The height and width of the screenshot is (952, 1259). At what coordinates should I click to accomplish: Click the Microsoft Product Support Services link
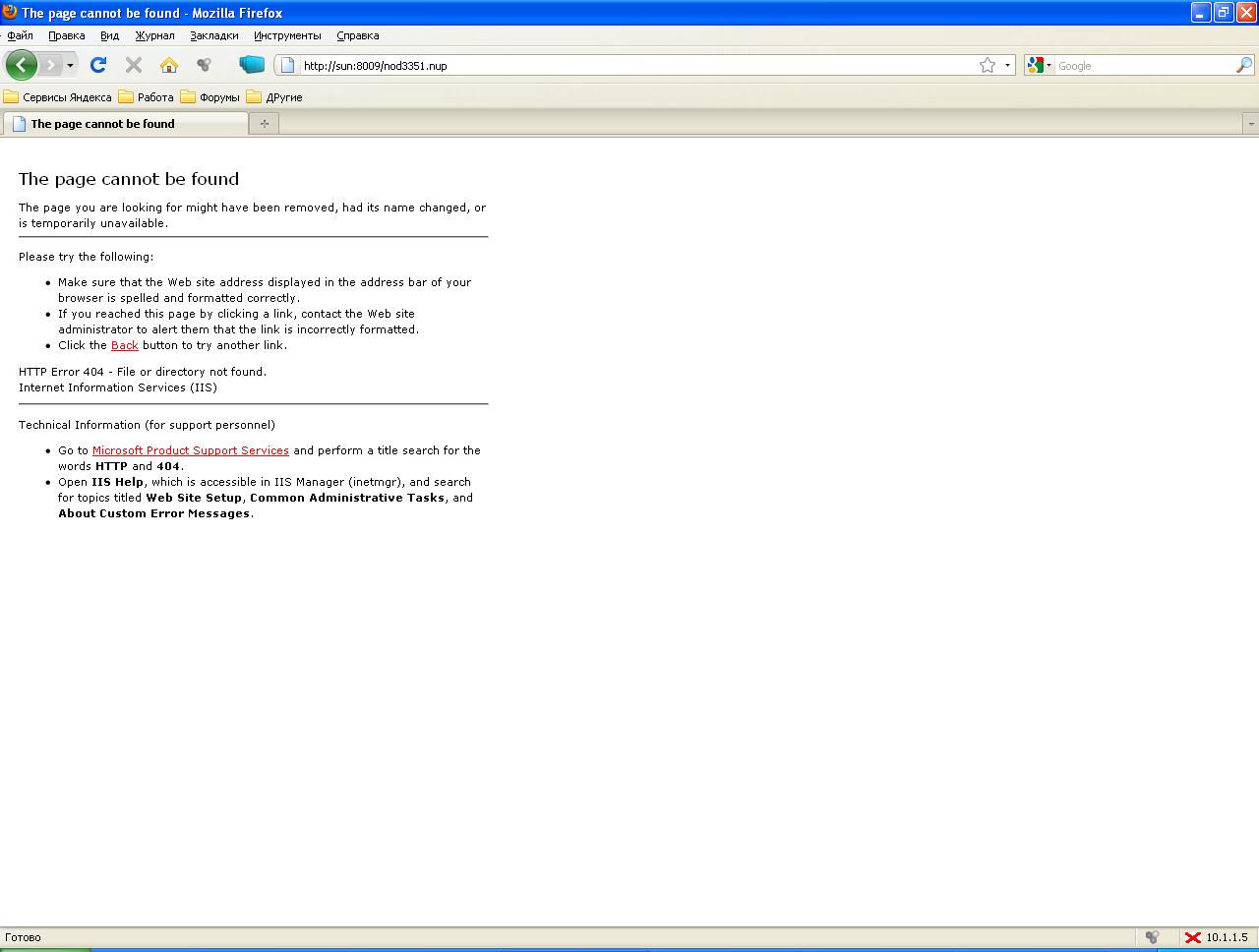pyautogui.click(x=190, y=450)
